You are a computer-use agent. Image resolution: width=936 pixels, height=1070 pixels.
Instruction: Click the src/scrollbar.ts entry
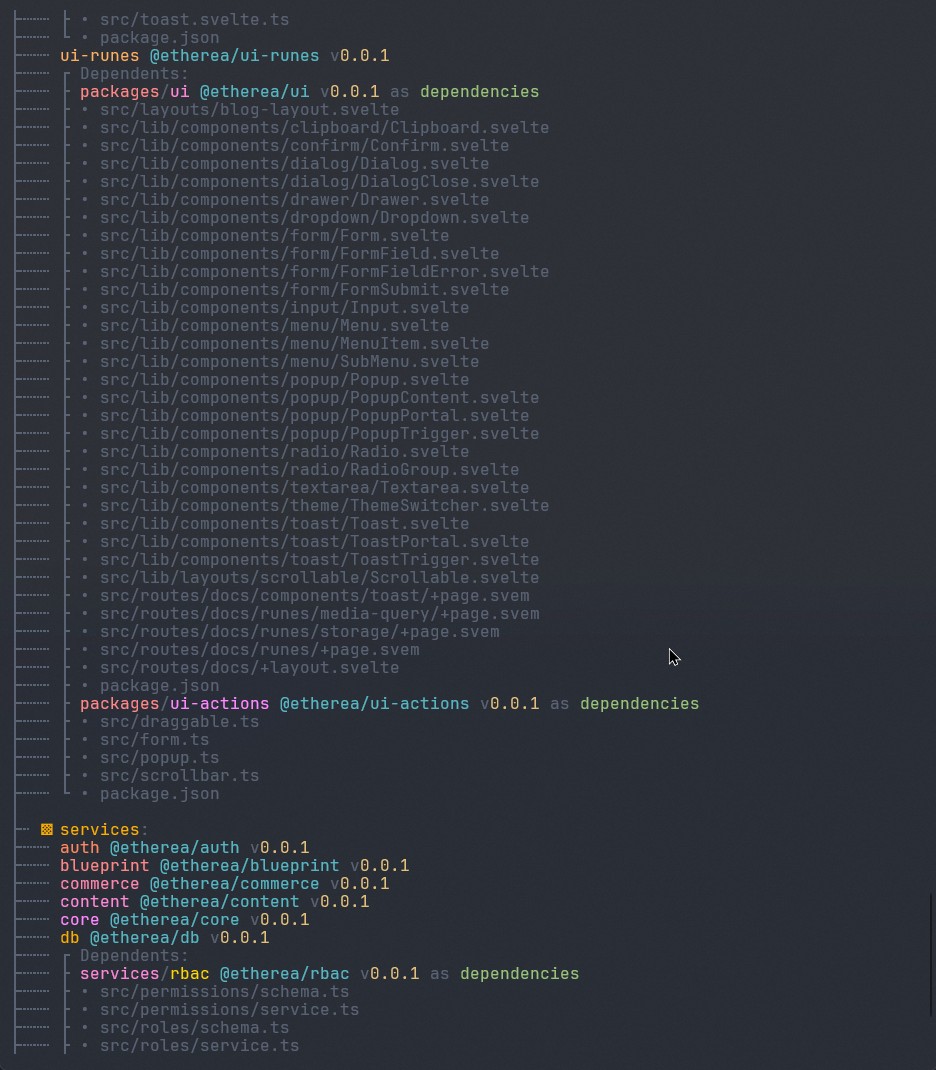(x=179, y=776)
